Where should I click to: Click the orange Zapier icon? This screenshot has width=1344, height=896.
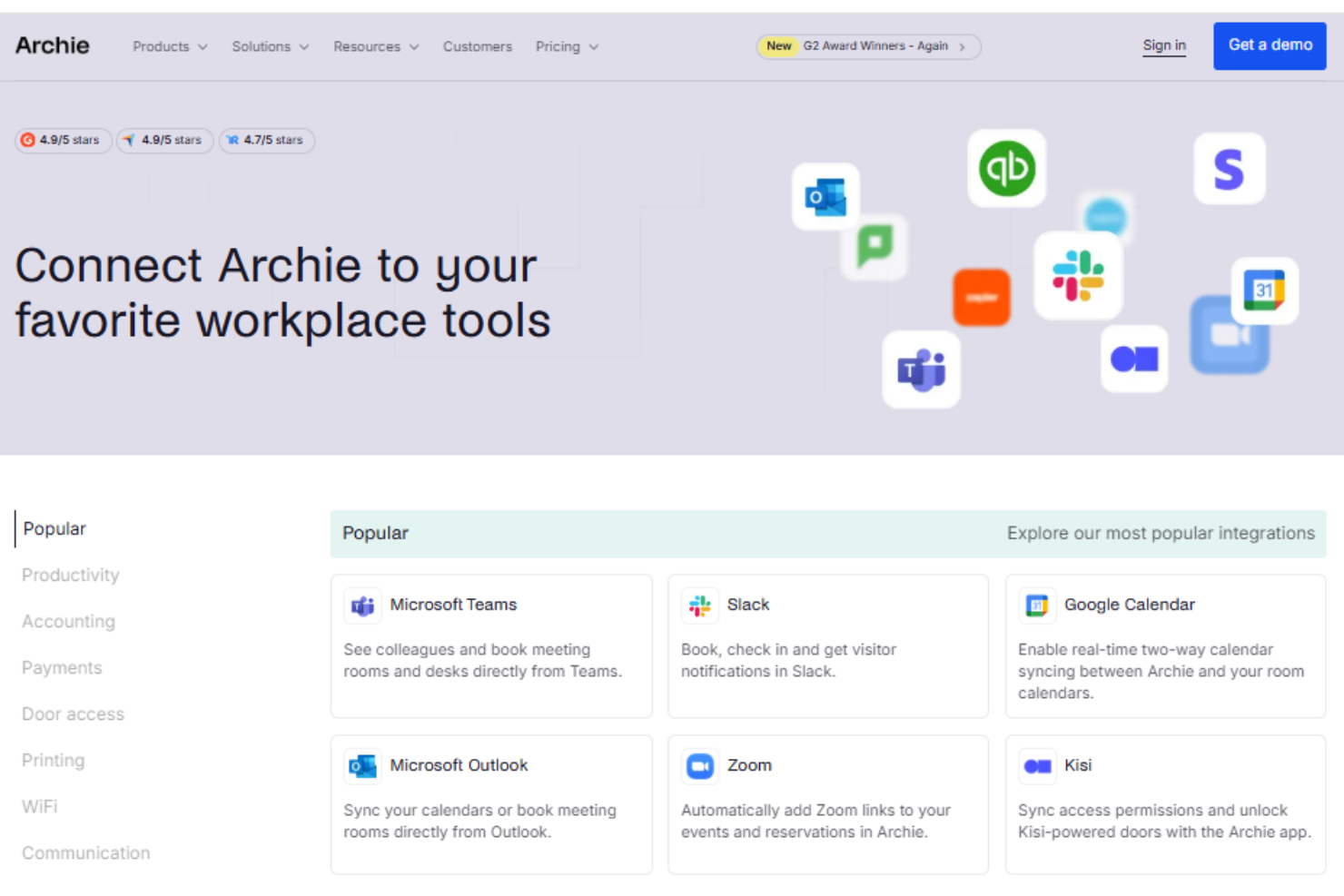[981, 298]
